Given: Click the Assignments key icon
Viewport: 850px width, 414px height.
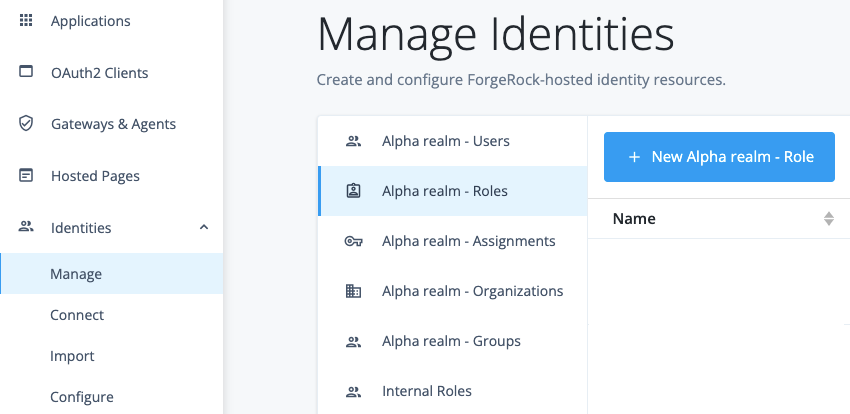Looking at the screenshot, I should [353, 241].
